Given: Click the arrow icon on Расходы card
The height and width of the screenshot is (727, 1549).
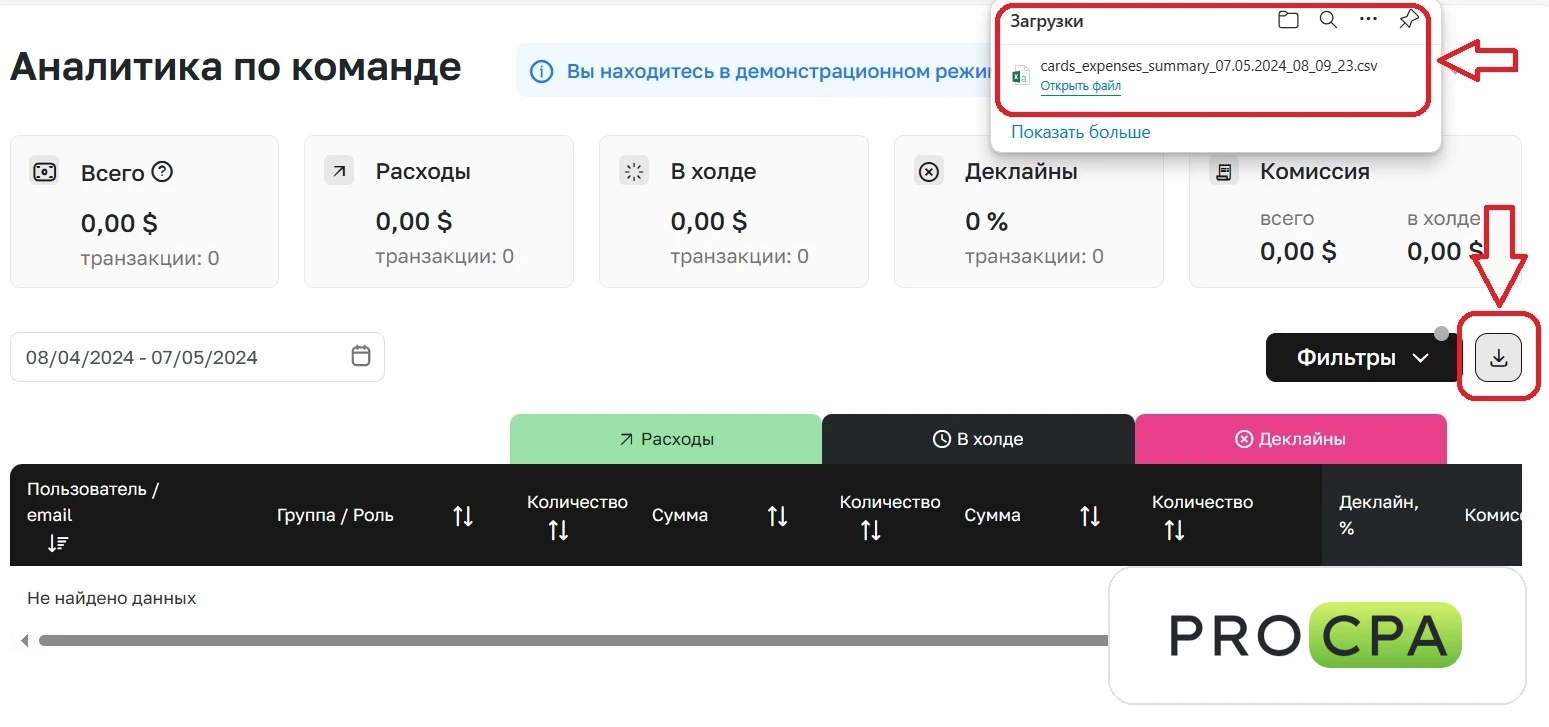Looking at the screenshot, I should coord(339,171).
